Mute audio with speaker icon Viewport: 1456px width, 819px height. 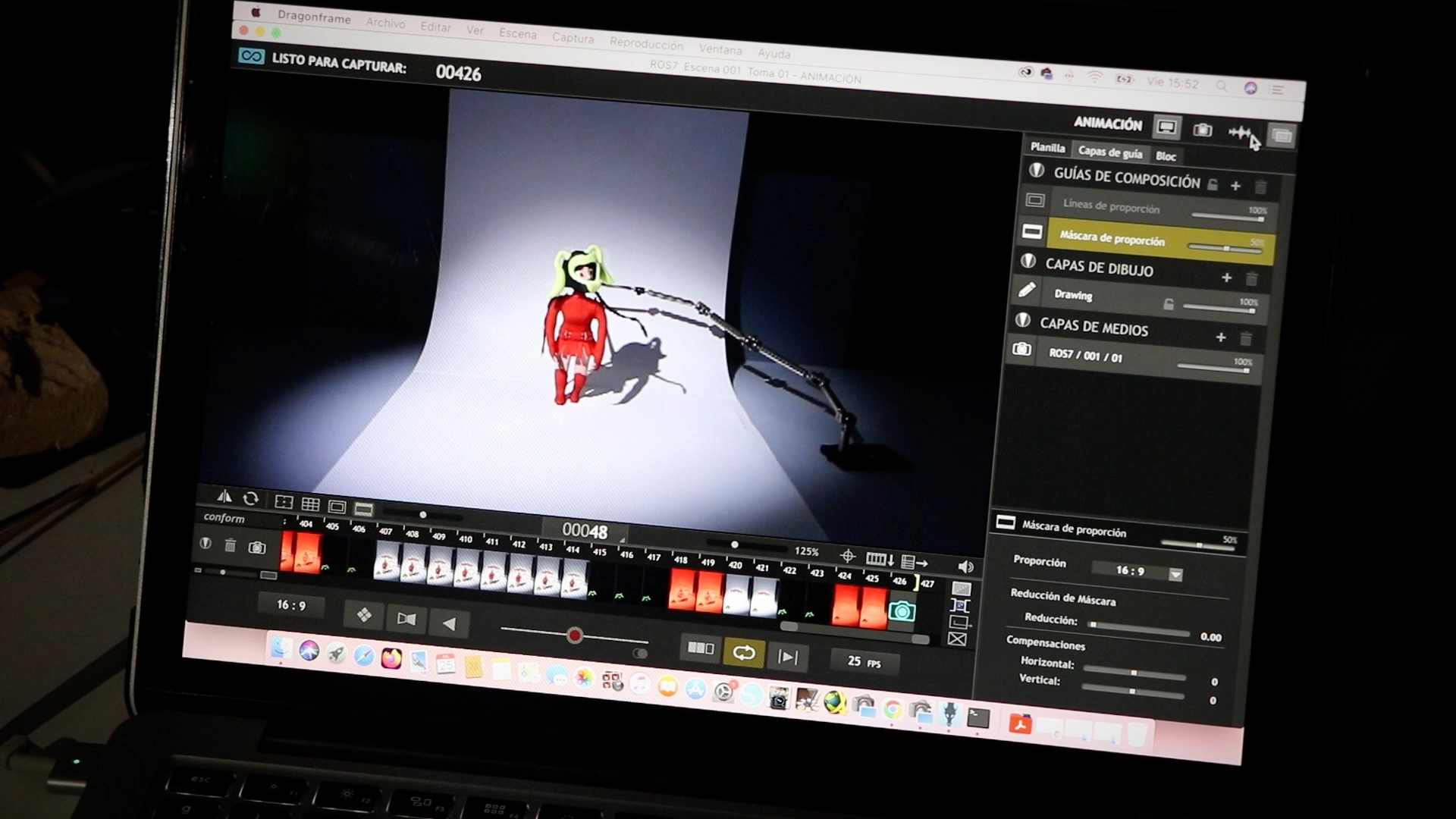coord(965,566)
